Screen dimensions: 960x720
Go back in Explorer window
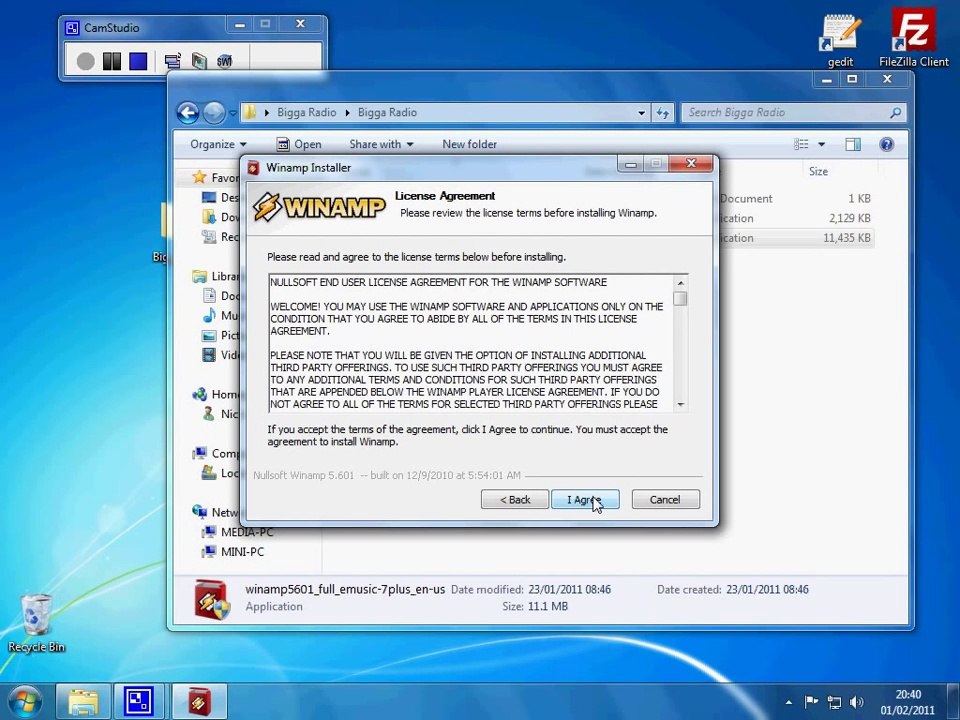(188, 113)
